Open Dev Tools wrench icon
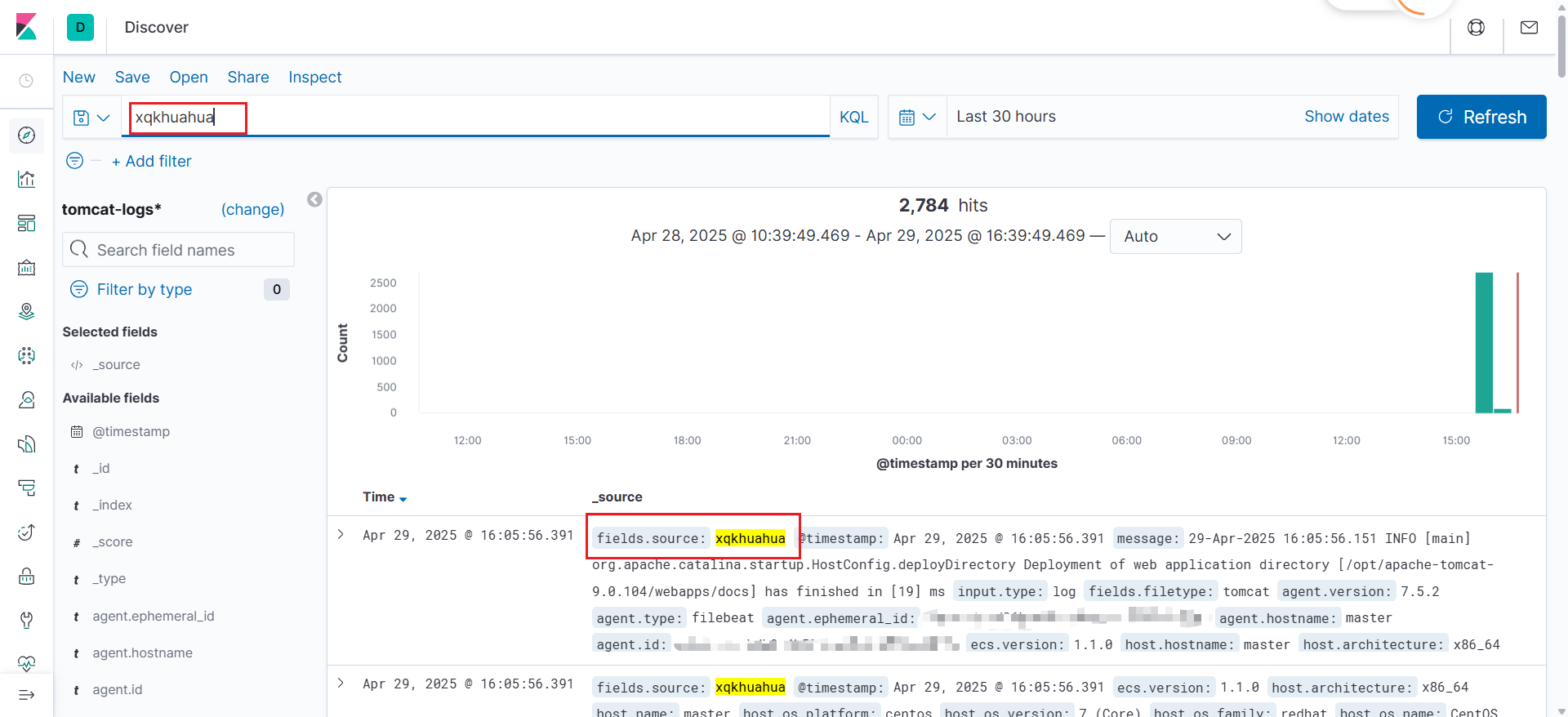This screenshot has width=1568, height=717. click(x=26, y=620)
